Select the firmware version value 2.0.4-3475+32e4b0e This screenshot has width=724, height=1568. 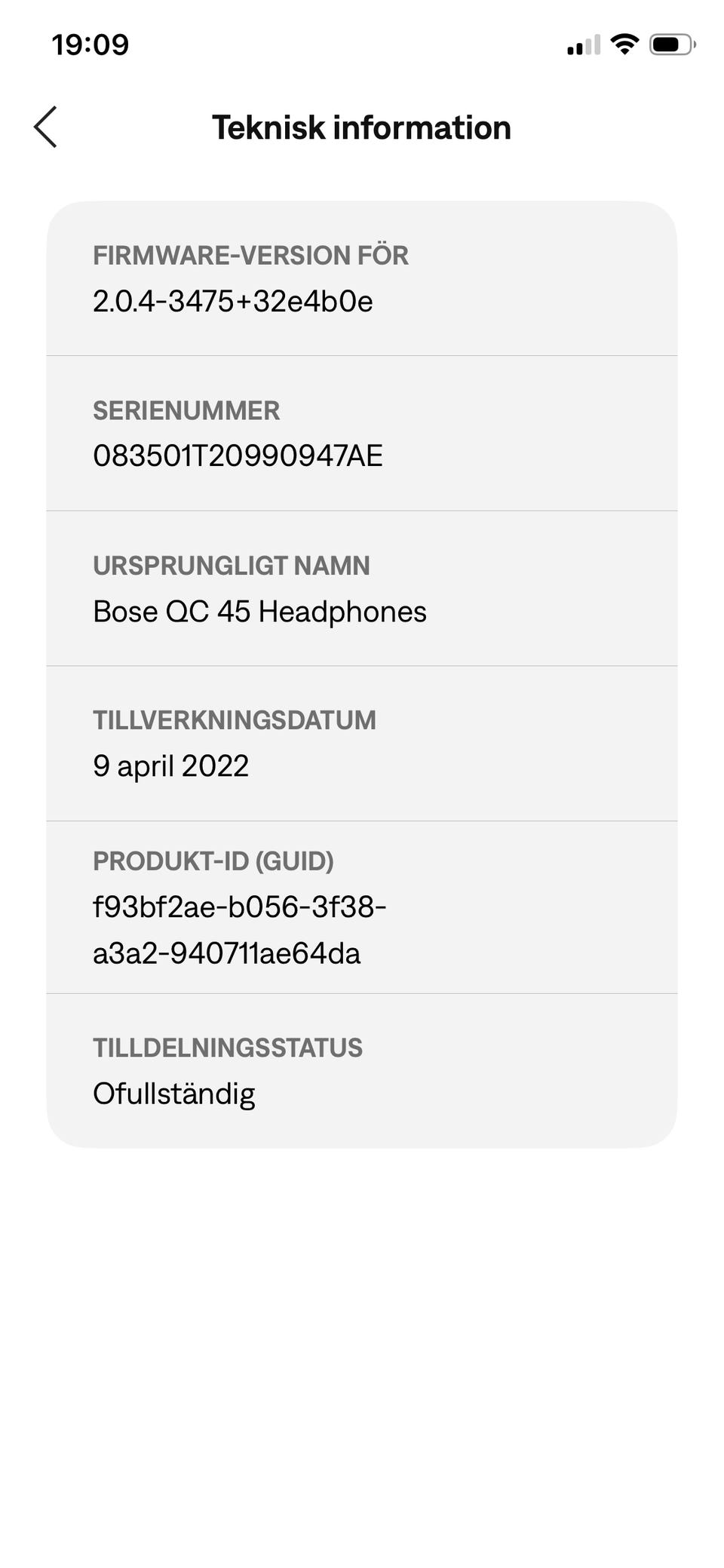click(x=232, y=302)
